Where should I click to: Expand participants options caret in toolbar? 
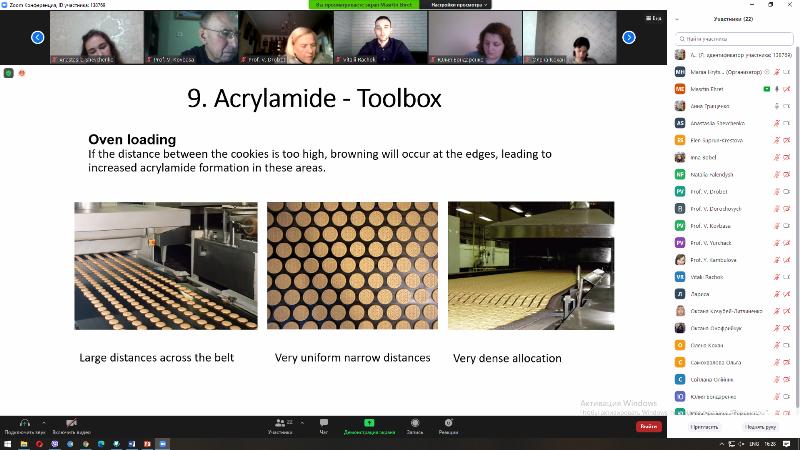coord(302,422)
